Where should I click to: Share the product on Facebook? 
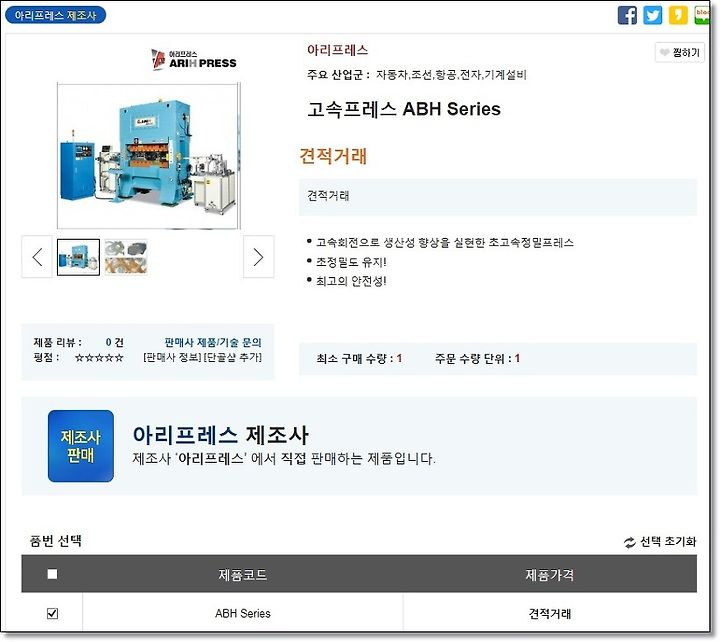coord(627,15)
